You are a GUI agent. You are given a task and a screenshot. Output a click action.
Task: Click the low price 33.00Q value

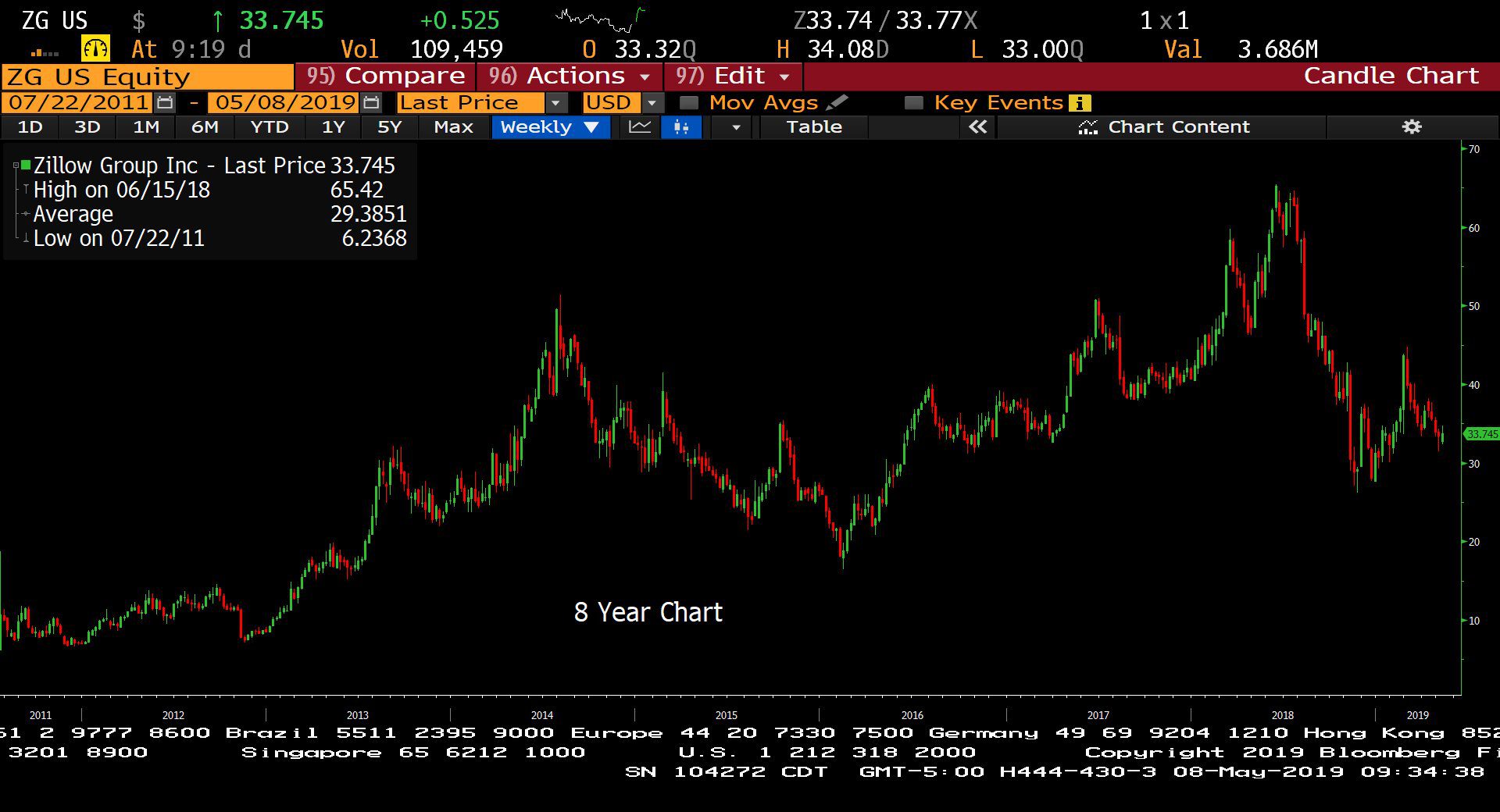[1042, 49]
